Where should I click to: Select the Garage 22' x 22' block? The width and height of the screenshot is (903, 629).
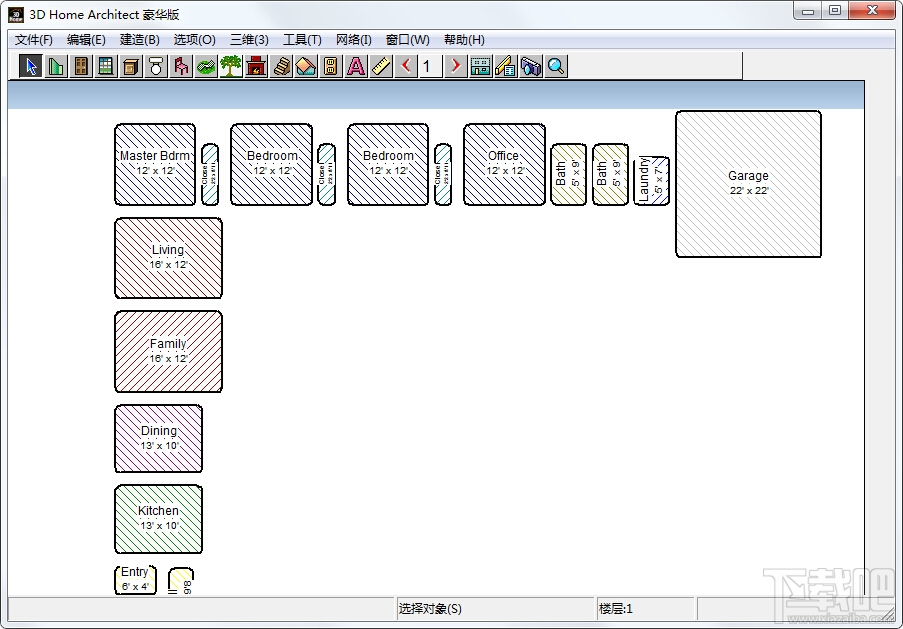click(x=748, y=184)
